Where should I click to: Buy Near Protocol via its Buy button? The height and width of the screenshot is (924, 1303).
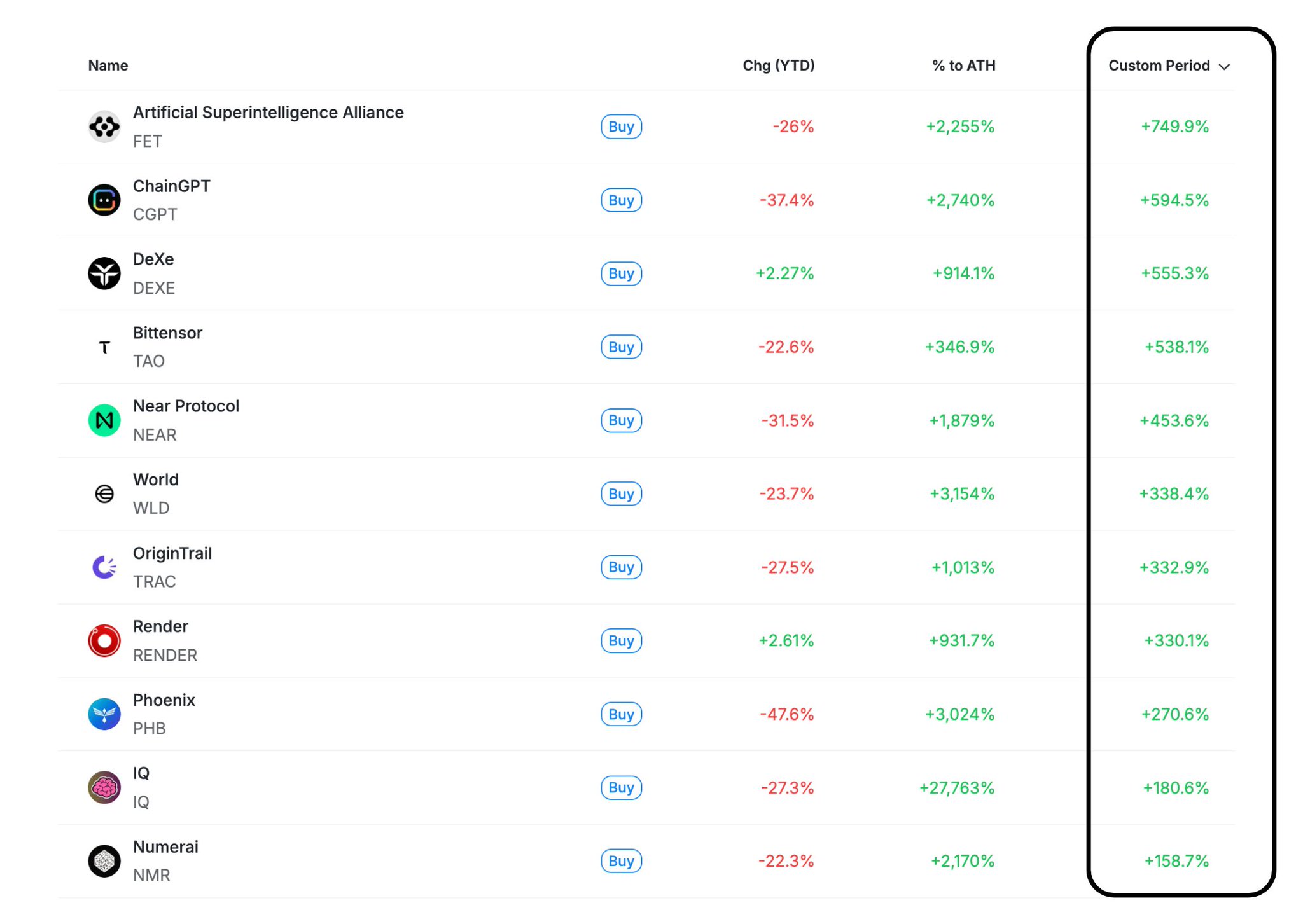[x=621, y=420]
